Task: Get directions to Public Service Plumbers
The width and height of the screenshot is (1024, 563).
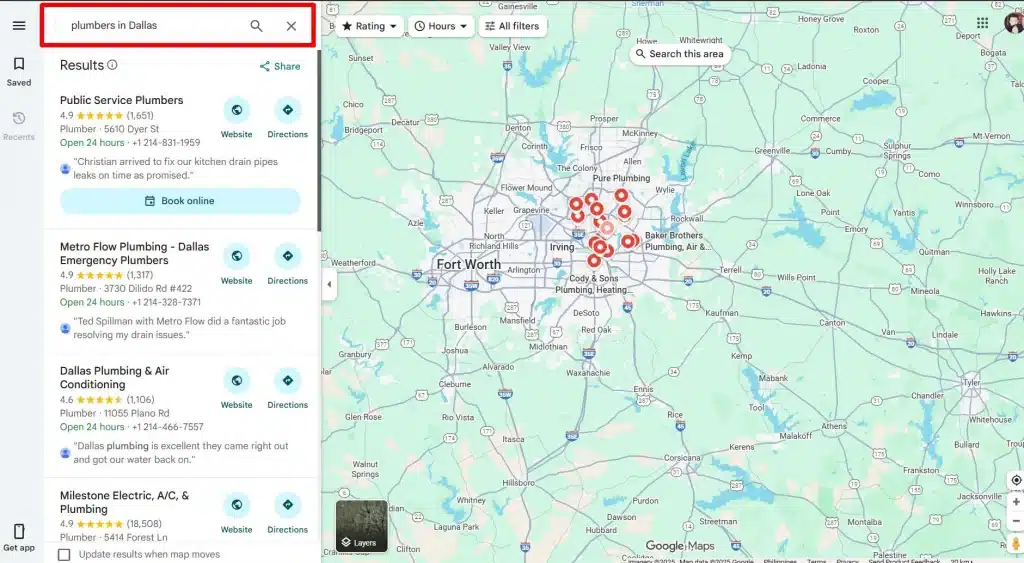Action: coord(287,110)
